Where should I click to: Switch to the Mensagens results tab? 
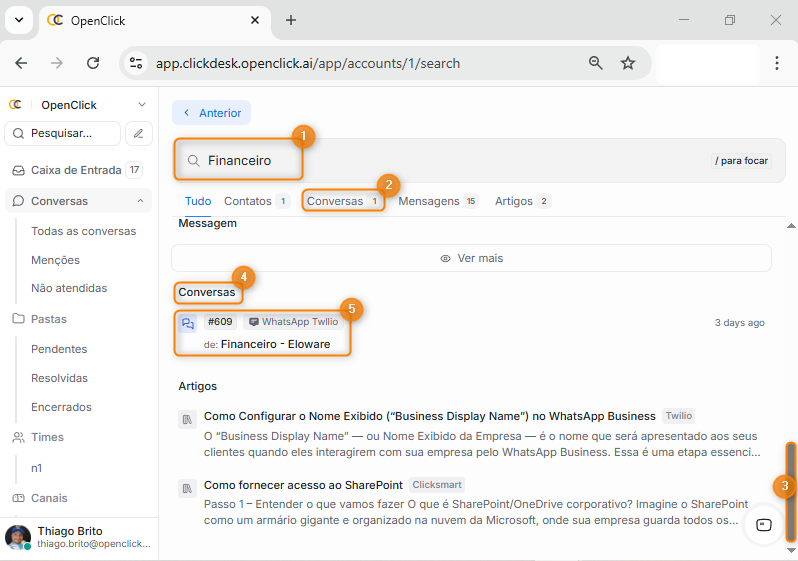coord(438,201)
